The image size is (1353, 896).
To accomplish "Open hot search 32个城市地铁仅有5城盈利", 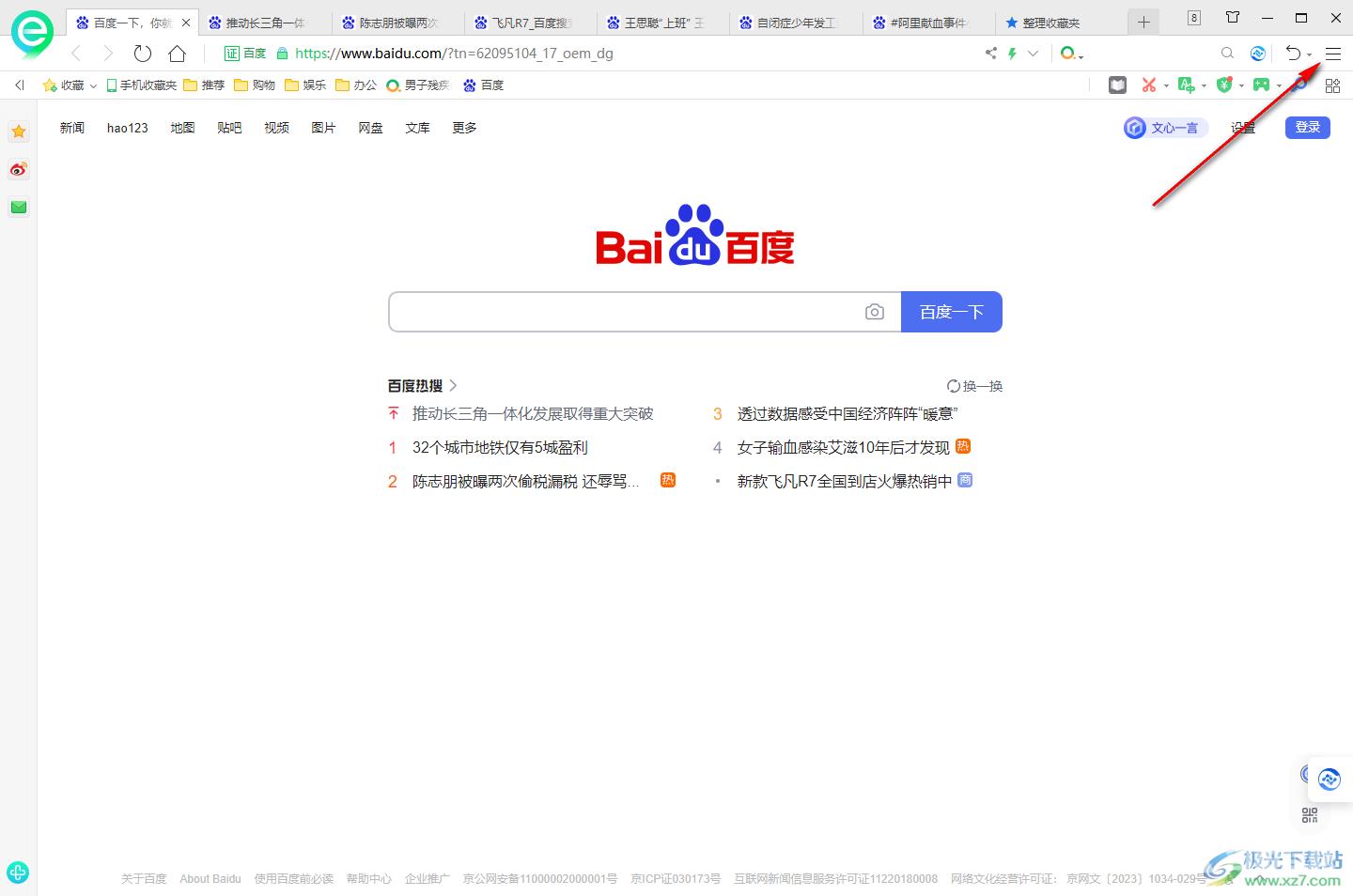I will click(500, 448).
